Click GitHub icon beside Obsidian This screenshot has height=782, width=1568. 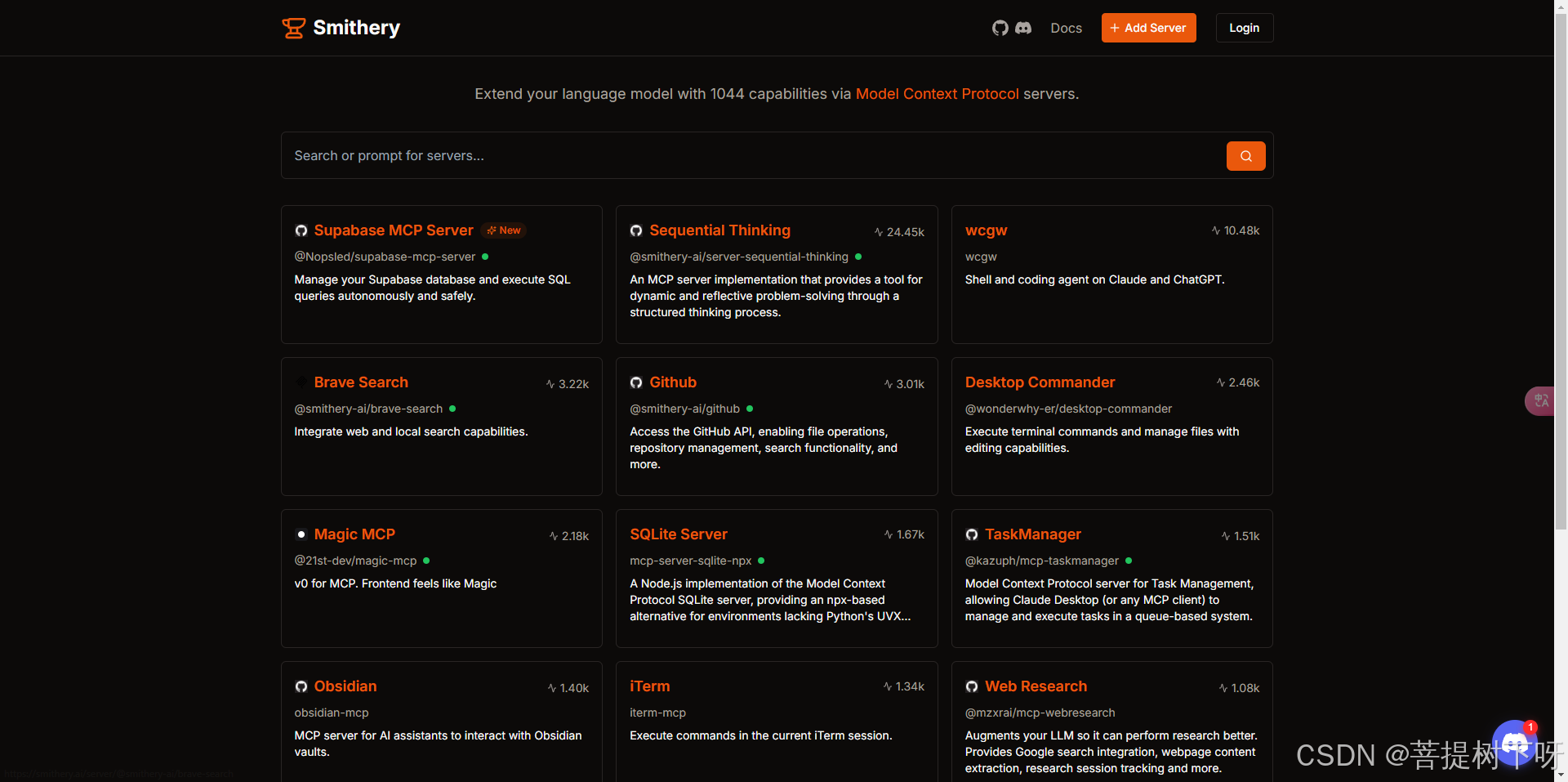(x=301, y=686)
